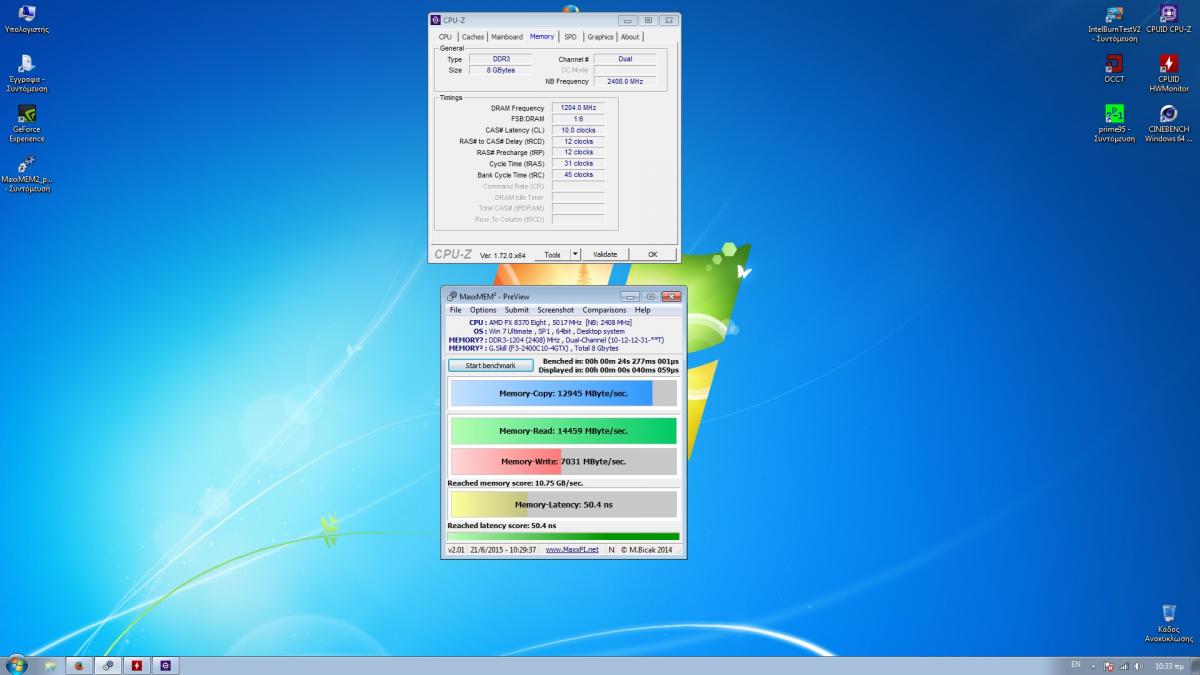Viewport: 1200px width, 675px height.
Task: Click the Memory-Latency result bar
Action: 563,504
